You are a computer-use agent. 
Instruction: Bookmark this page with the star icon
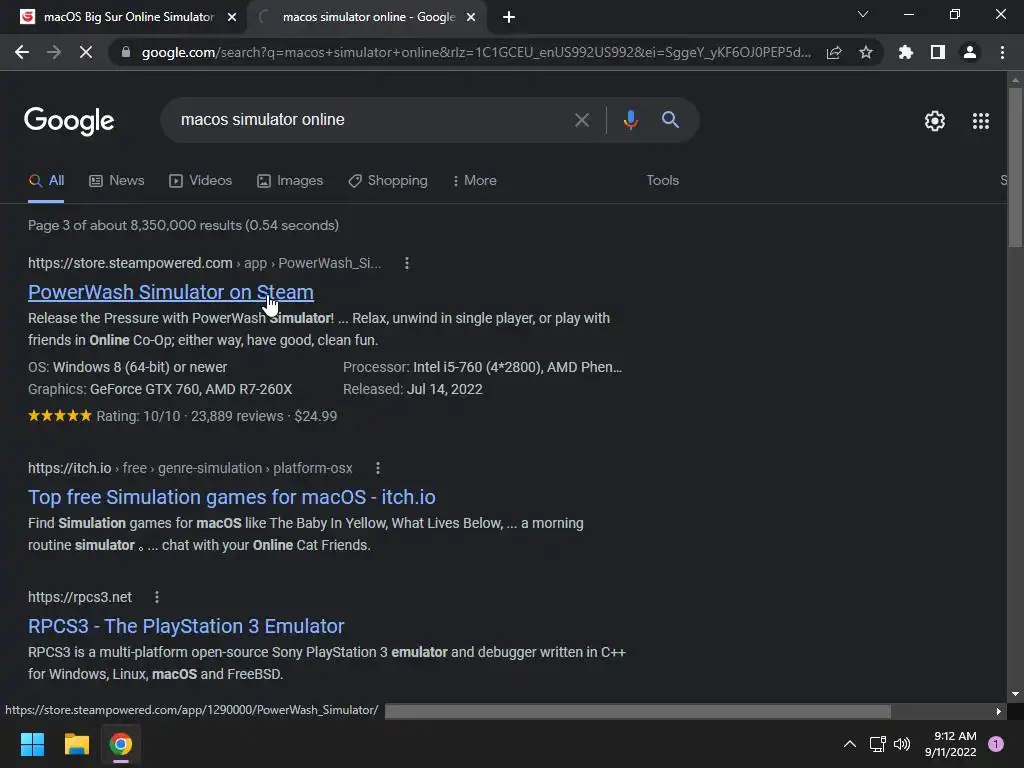pos(866,52)
